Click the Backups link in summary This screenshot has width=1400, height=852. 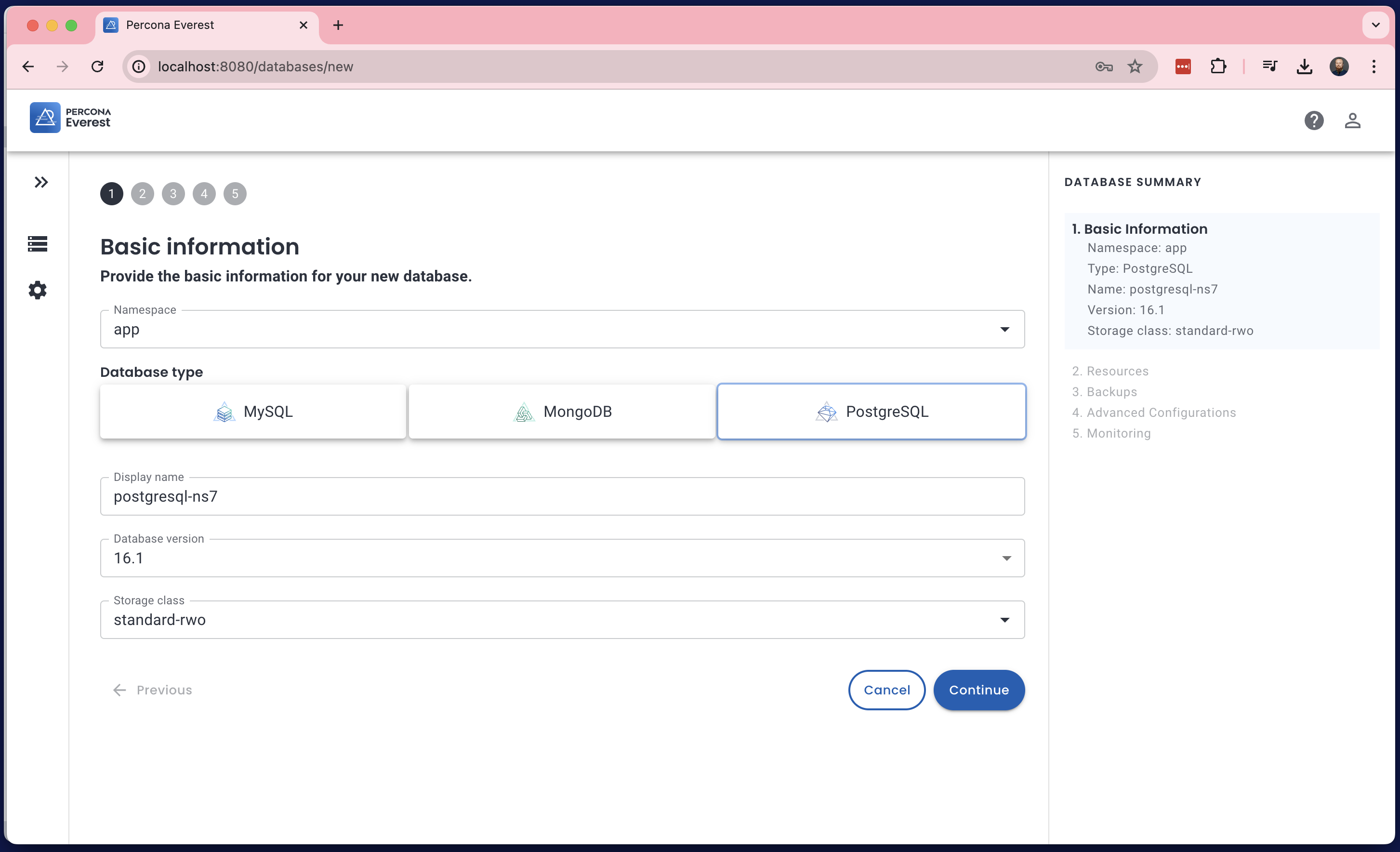tap(1112, 391)
